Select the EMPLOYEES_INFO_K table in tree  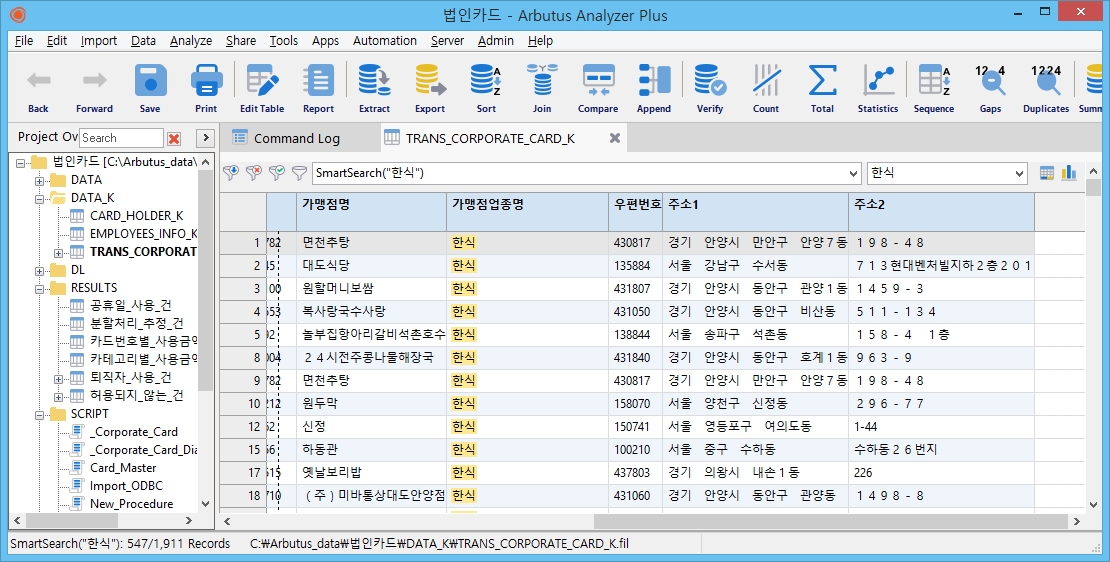(x=144, y=234)
